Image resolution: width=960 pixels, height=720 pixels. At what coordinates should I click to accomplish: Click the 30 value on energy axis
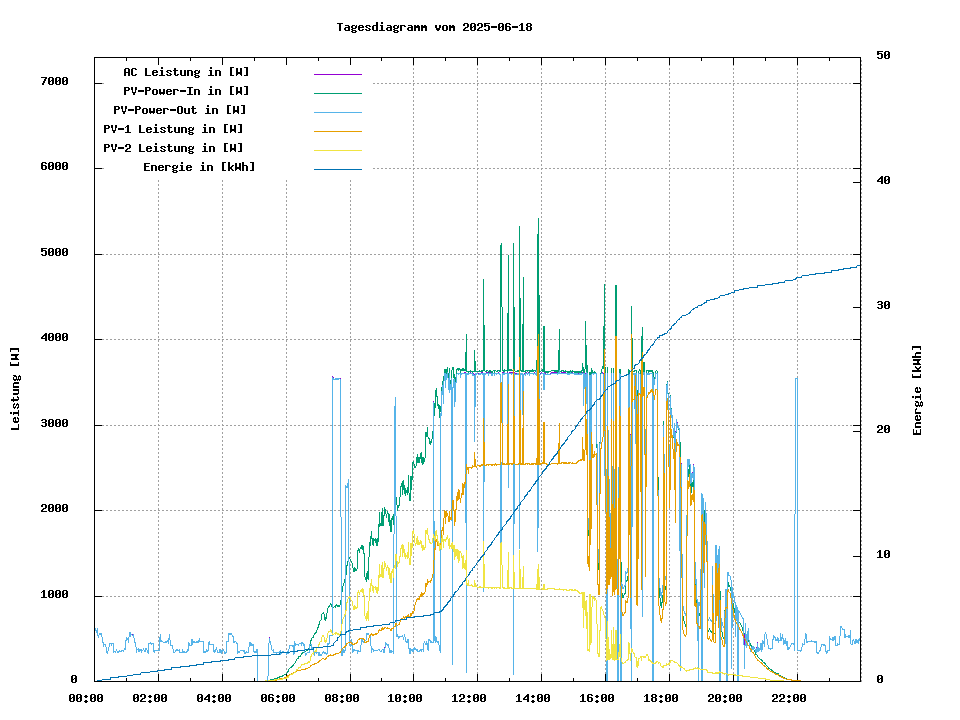[884, 306]
